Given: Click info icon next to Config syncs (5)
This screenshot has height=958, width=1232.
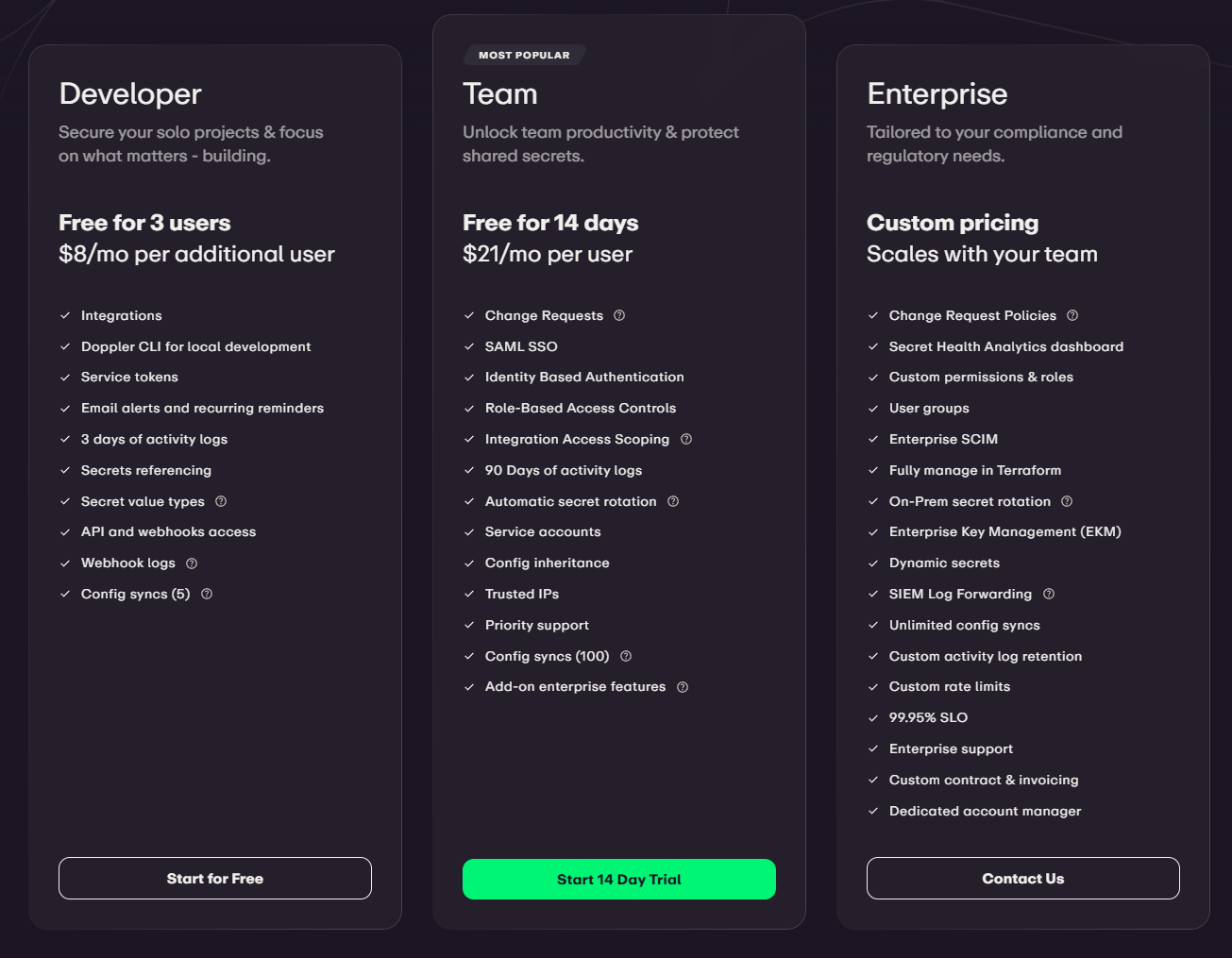Looking at the screenshot, I should point(207,594).
